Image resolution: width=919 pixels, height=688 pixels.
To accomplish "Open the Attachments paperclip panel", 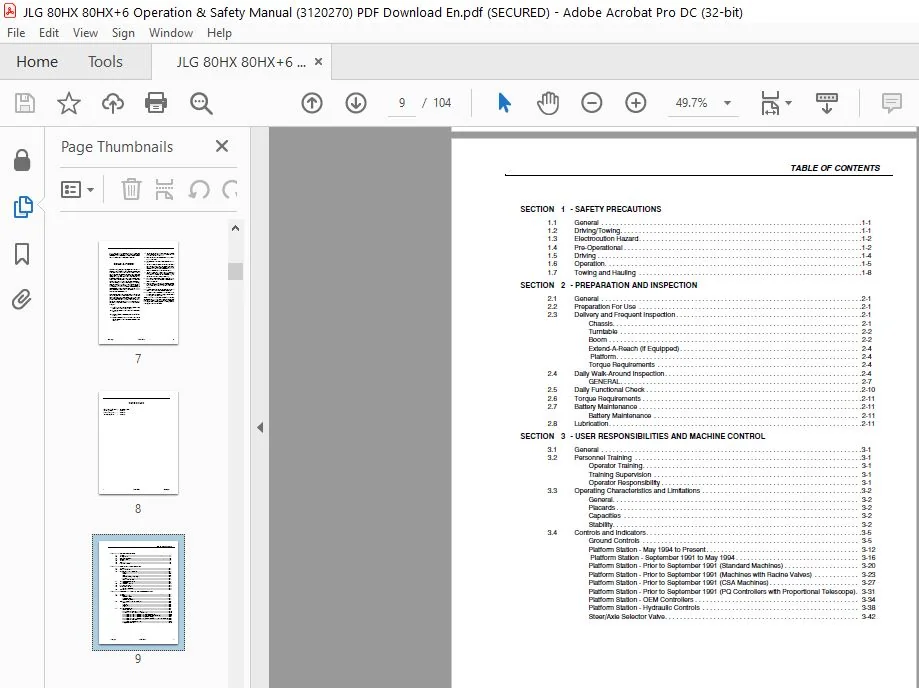I will click(22, 299).
